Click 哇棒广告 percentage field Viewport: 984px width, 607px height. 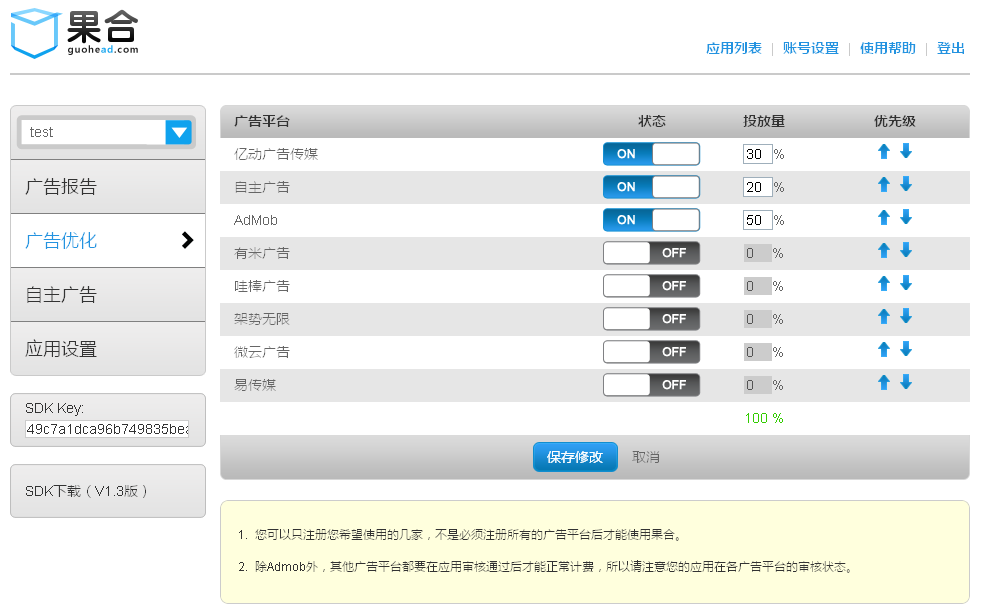pyautogui.click(x=757, y=286)
